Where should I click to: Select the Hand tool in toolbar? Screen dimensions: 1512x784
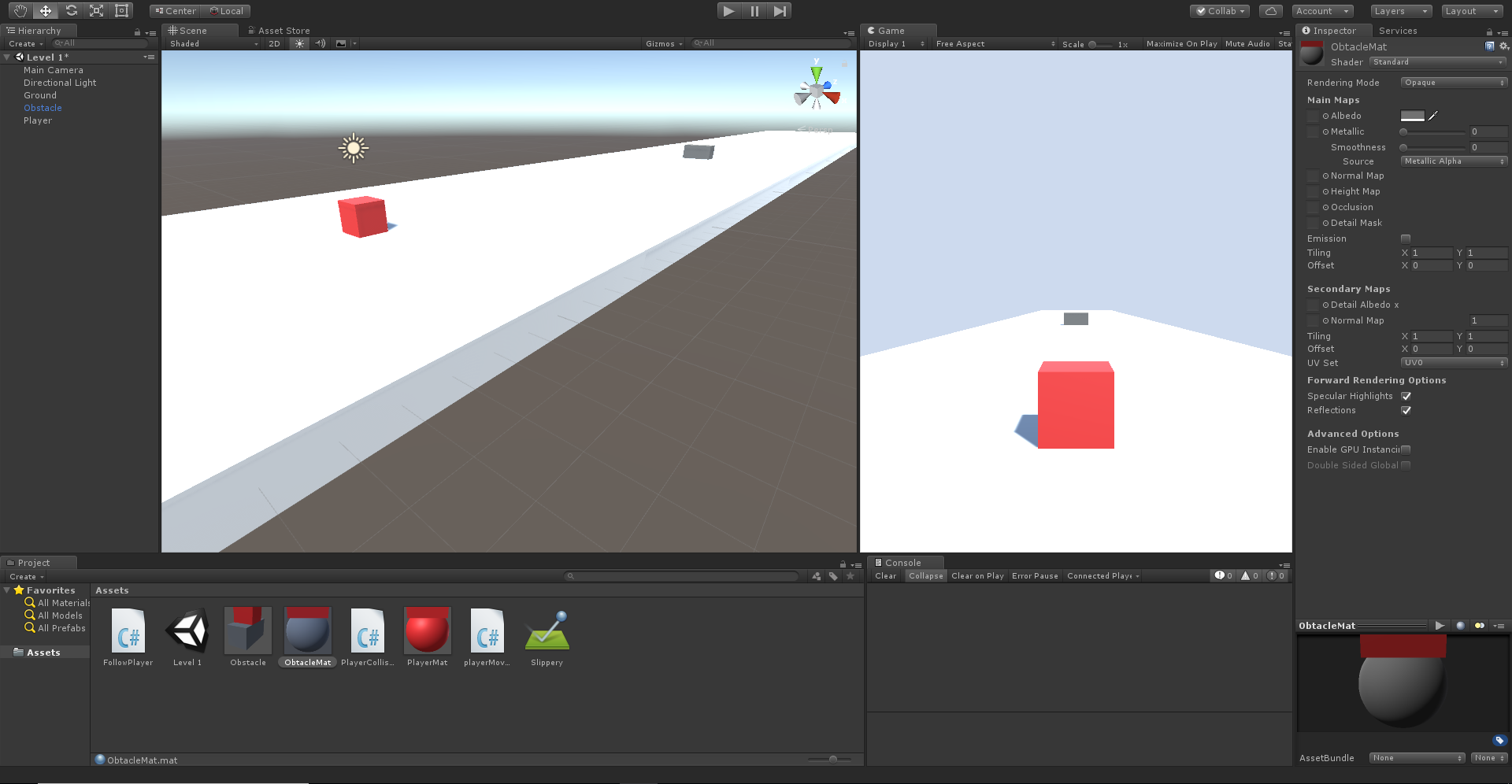tap(20, 11)
